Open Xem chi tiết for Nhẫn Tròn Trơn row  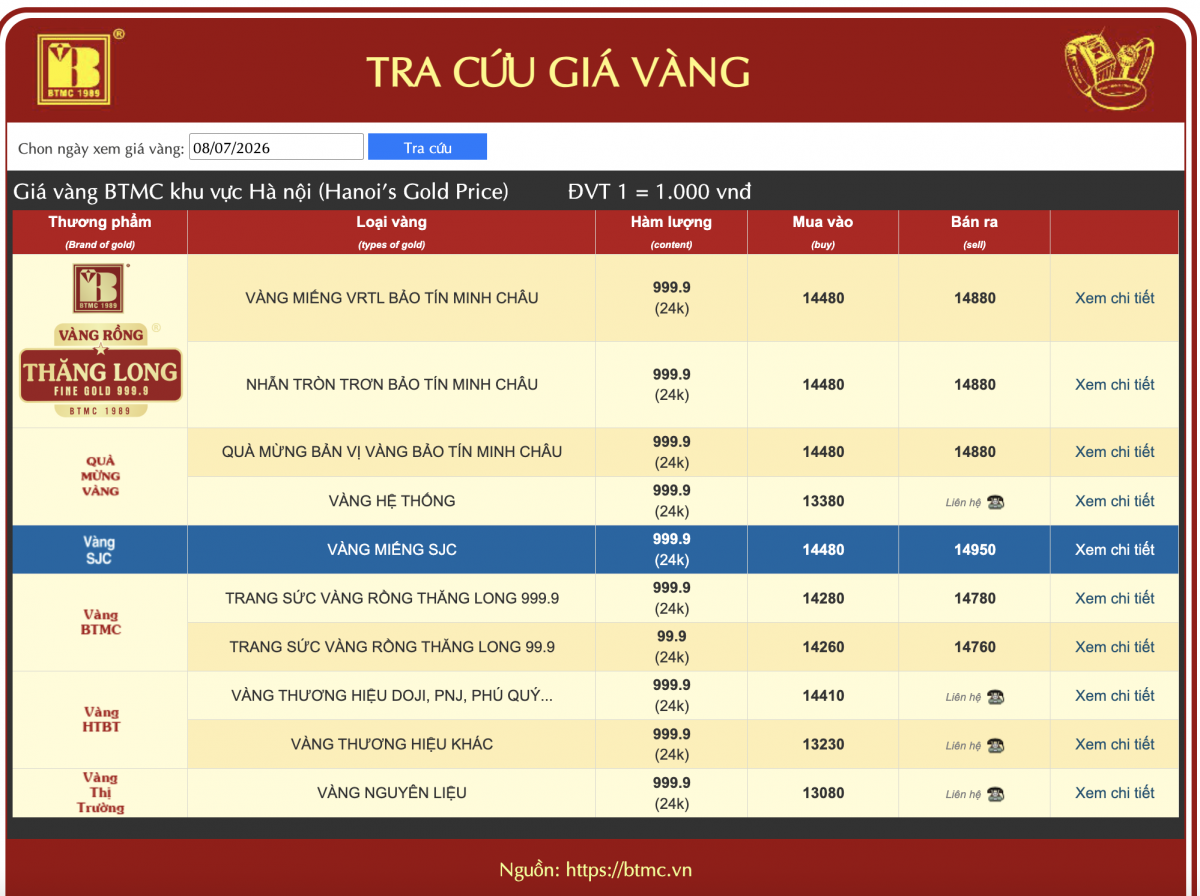(x=1114, y=384)
